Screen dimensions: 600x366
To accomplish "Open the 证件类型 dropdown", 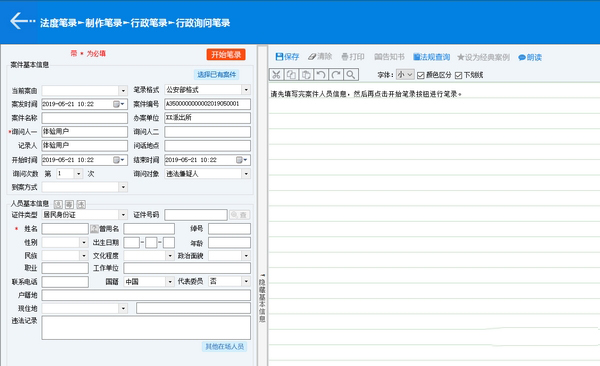I will 123,215.
